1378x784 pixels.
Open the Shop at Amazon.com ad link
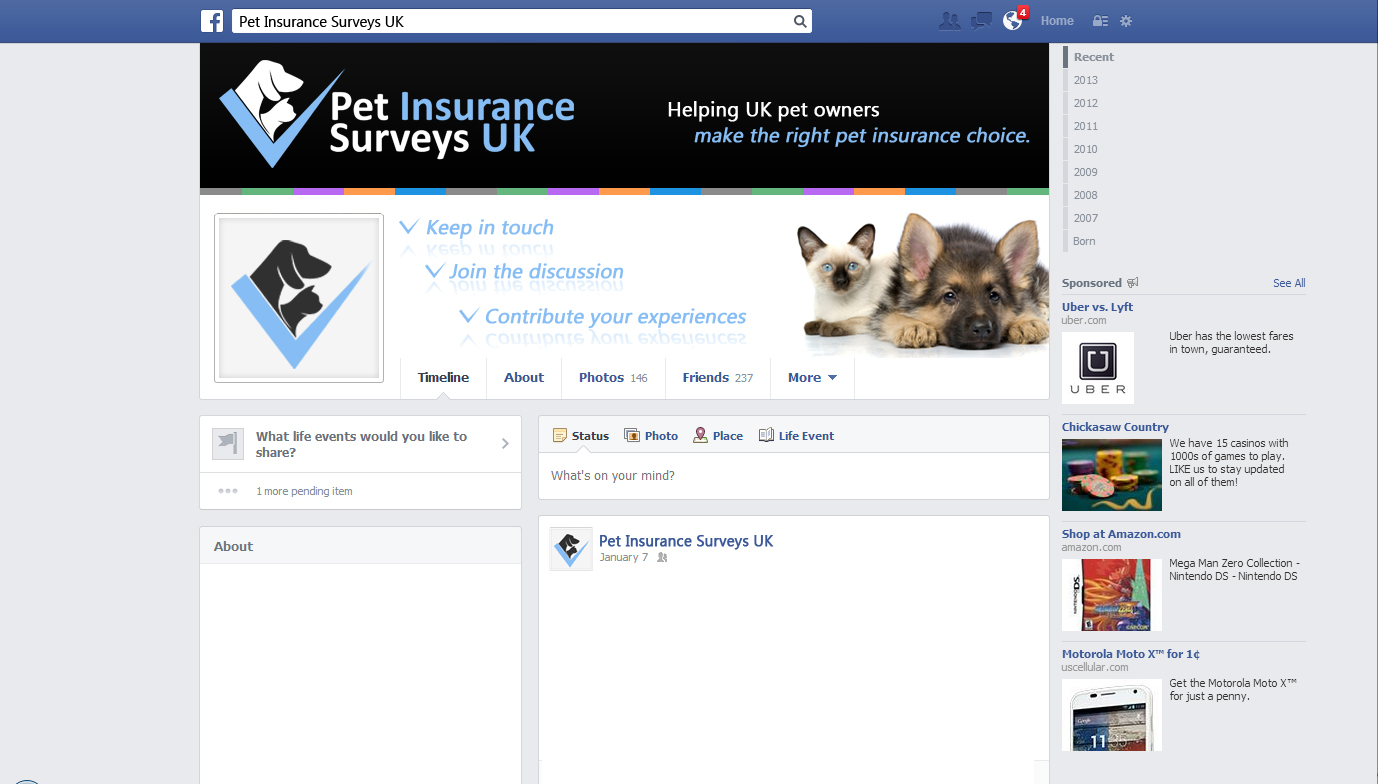1121,534
